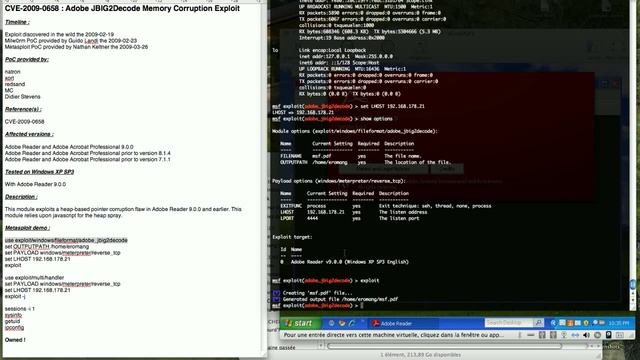Click the 'set OUTPUTPATH /home/eromang' line
The height and width of the screenshot is (360, 640).
tap(47, 247)
